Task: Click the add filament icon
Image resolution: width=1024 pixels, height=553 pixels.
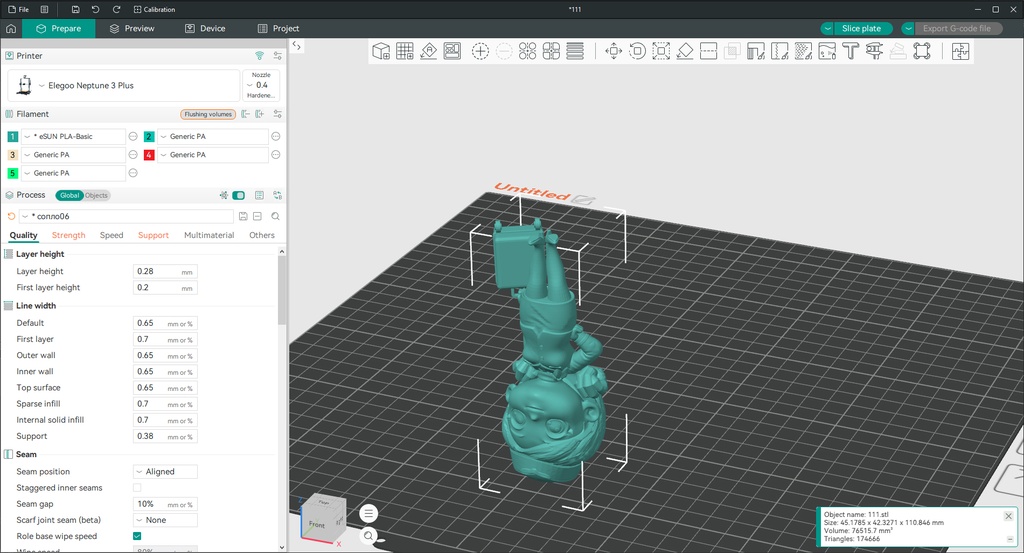Action: pyautogui.click(x=260, y=114)
